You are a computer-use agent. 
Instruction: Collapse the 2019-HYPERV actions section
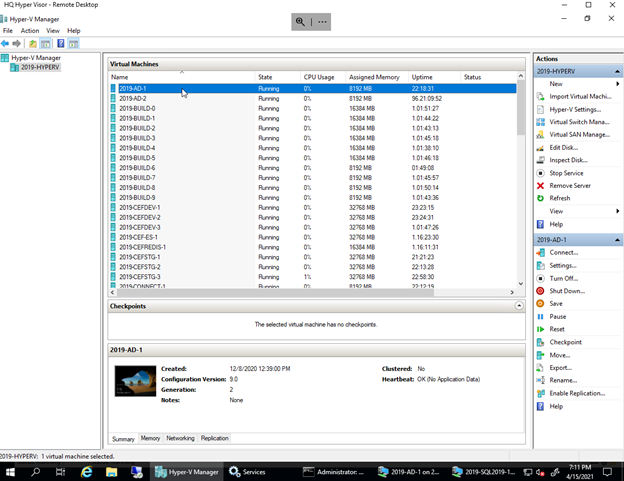tap(617, 71)
